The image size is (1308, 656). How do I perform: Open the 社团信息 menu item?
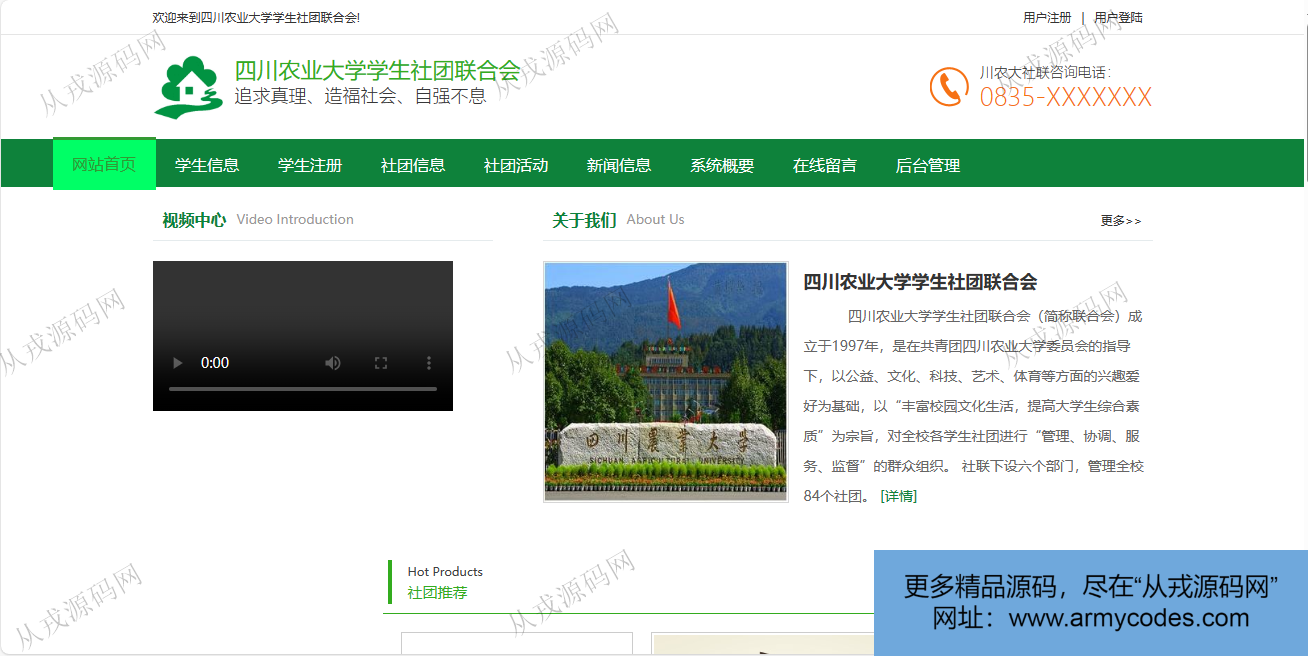pyautogui.click(x=413, y=165)
